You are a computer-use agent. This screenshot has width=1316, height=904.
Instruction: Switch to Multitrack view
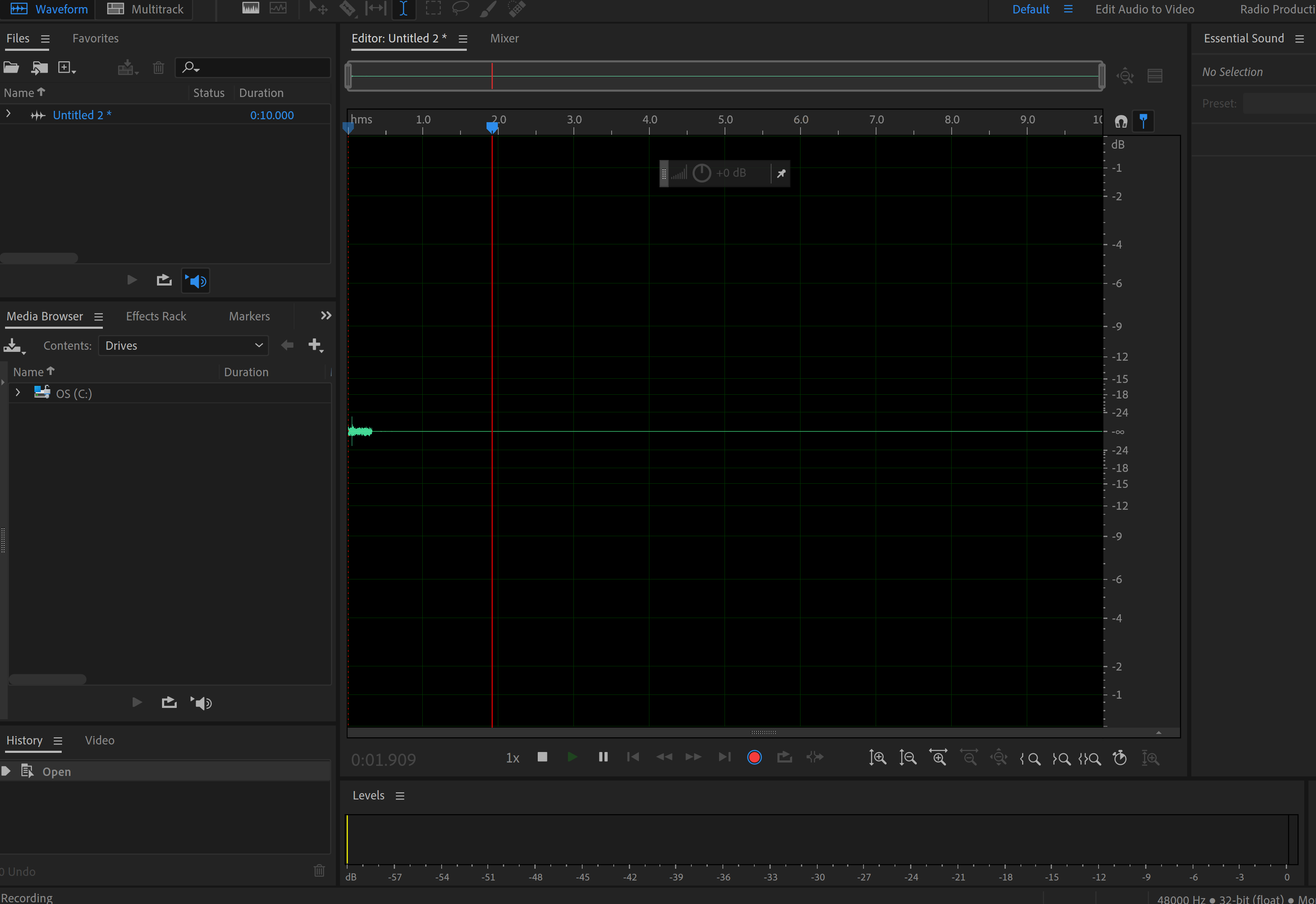(x=144, y=8)
